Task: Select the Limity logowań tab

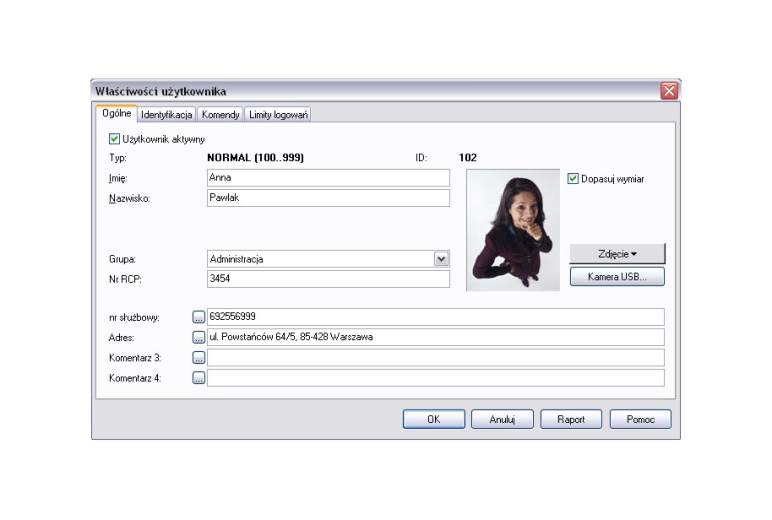Action: pyautogui.click(x=278, y=114)
